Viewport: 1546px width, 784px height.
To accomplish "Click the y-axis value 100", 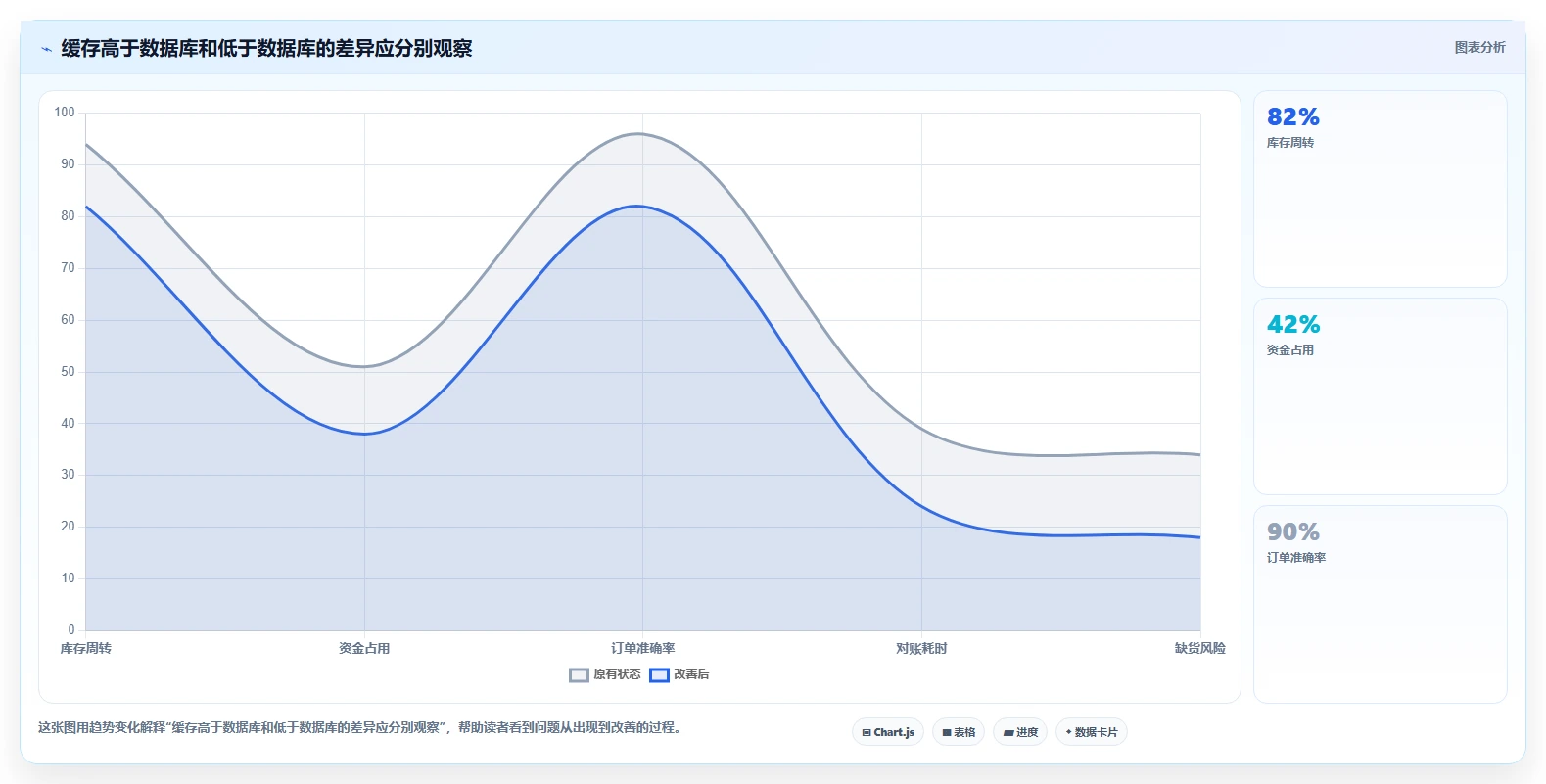I will pyautogui.click(x=65, y=113).
